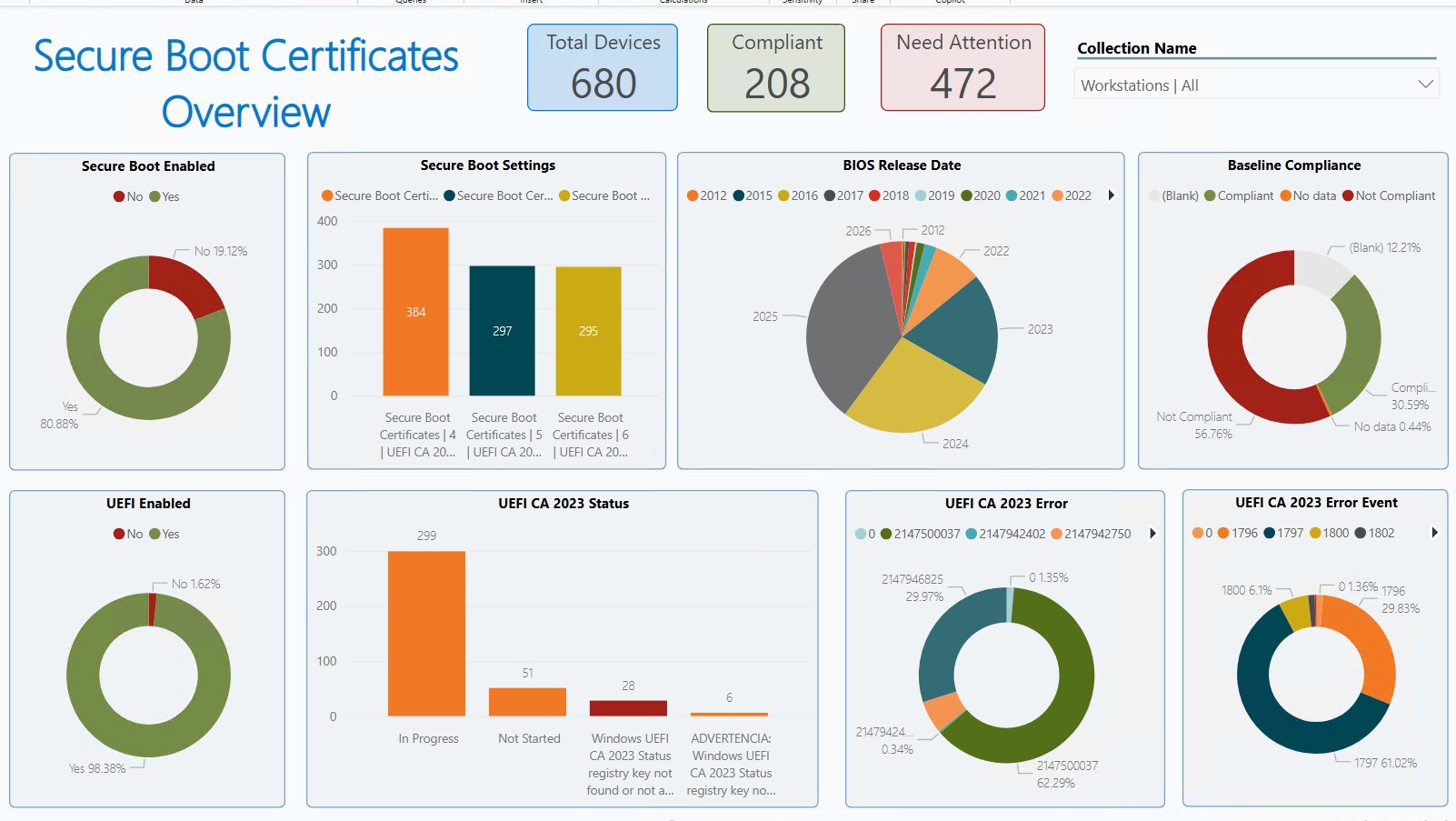Screen dimensions: 1456x821
Task: Click the dark red Windows UEFI CA 2023 Status bar
Action: coord(628,708)
